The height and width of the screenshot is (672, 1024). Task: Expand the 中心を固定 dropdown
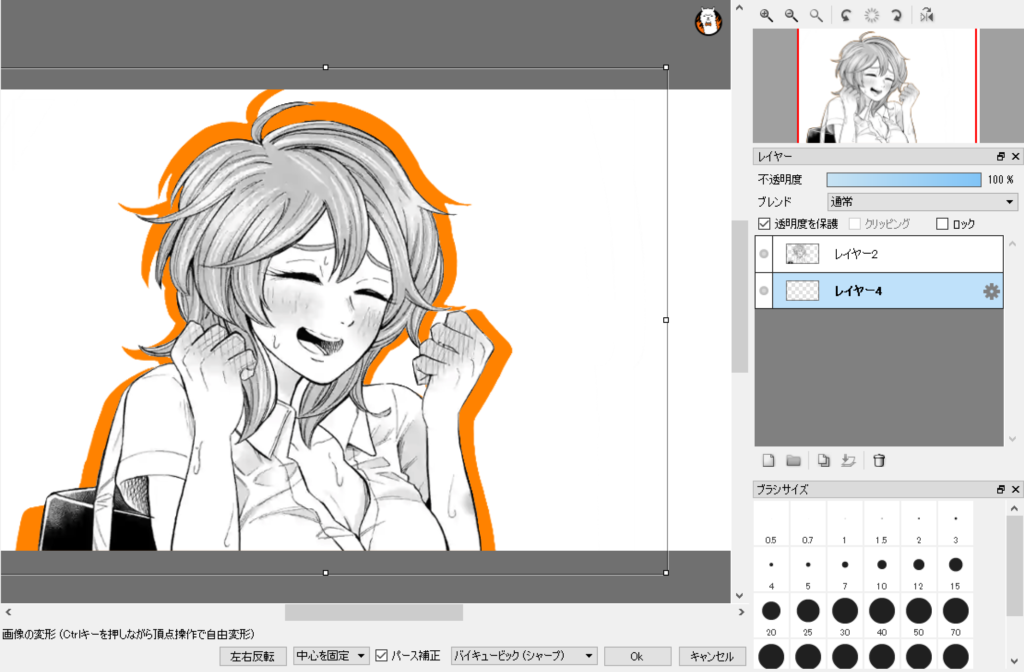[330, 656]
